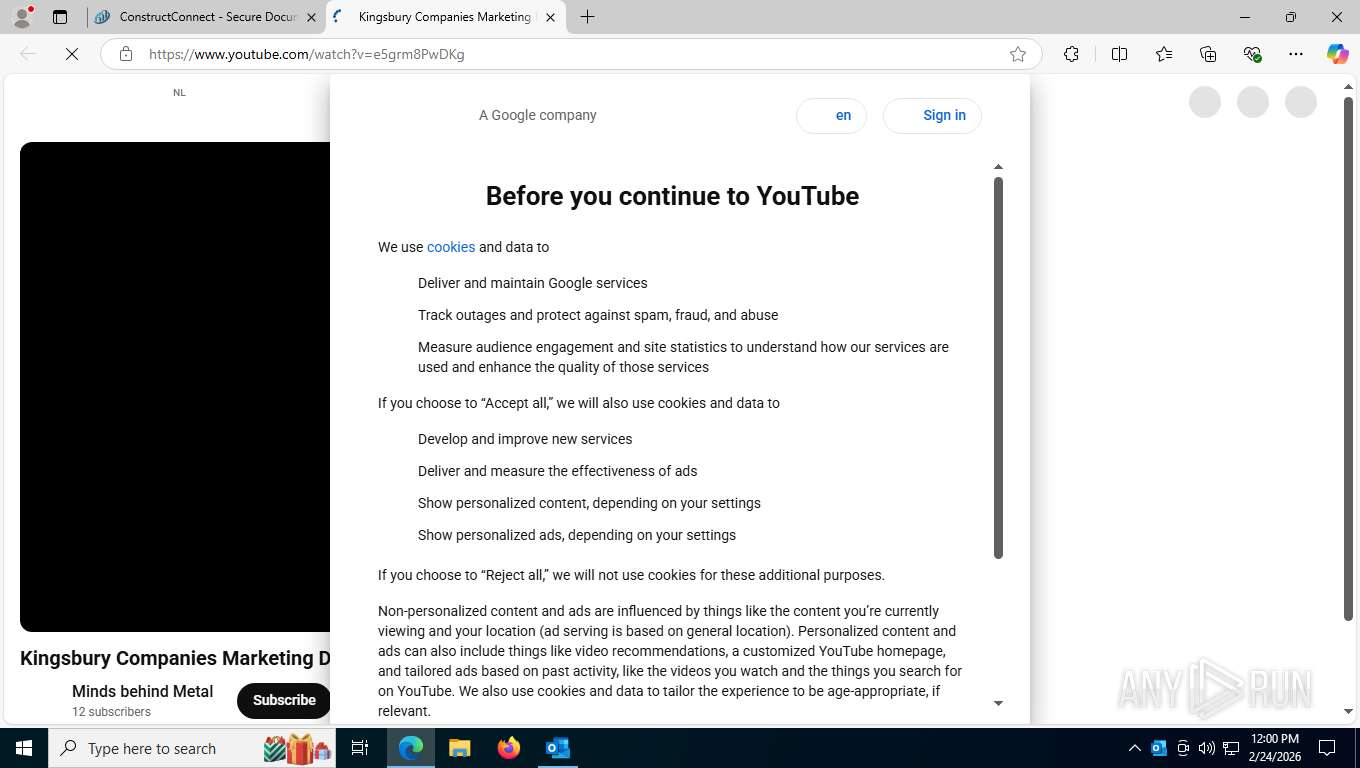Image resolution: width=1360 pixels, height=768 pixels.
Task: View site information lock icon
Action: 125,54
